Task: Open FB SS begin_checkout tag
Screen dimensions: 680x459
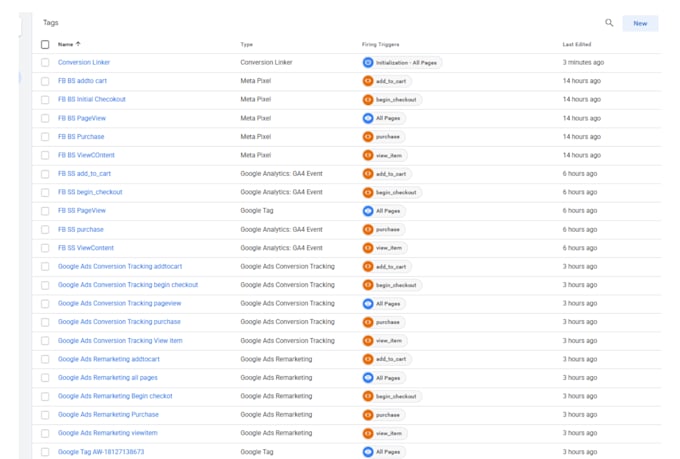Action: coord(90,192)
